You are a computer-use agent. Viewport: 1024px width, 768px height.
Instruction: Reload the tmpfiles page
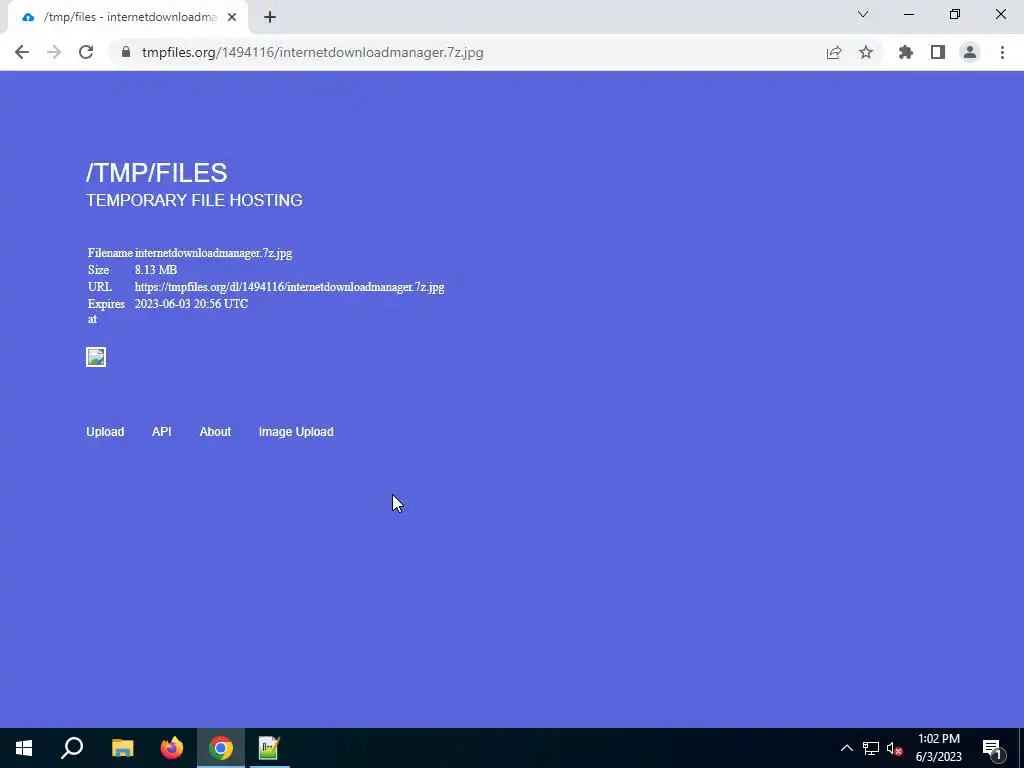86,52
